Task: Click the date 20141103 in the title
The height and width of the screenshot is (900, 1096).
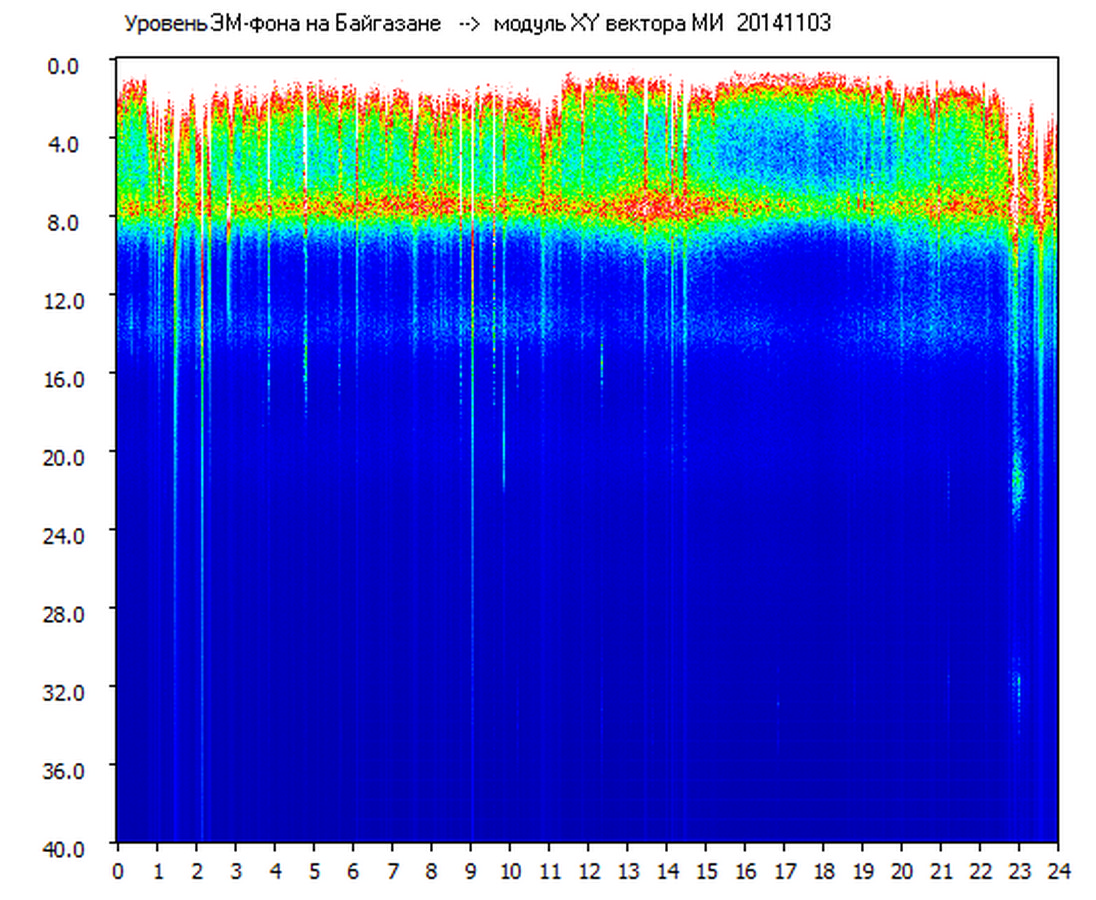Action: point(783,24)
